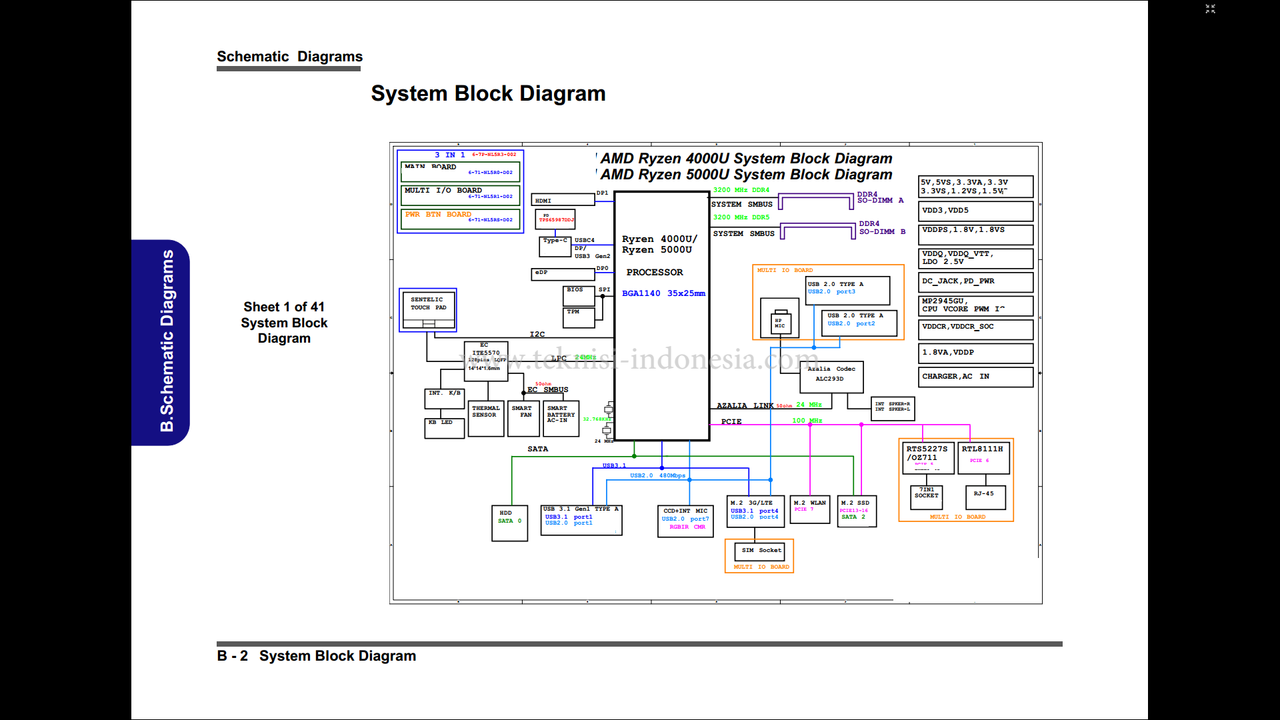Click the 'MP2945GU, CPU VCORE PWM' box

(x=977, y=305)
